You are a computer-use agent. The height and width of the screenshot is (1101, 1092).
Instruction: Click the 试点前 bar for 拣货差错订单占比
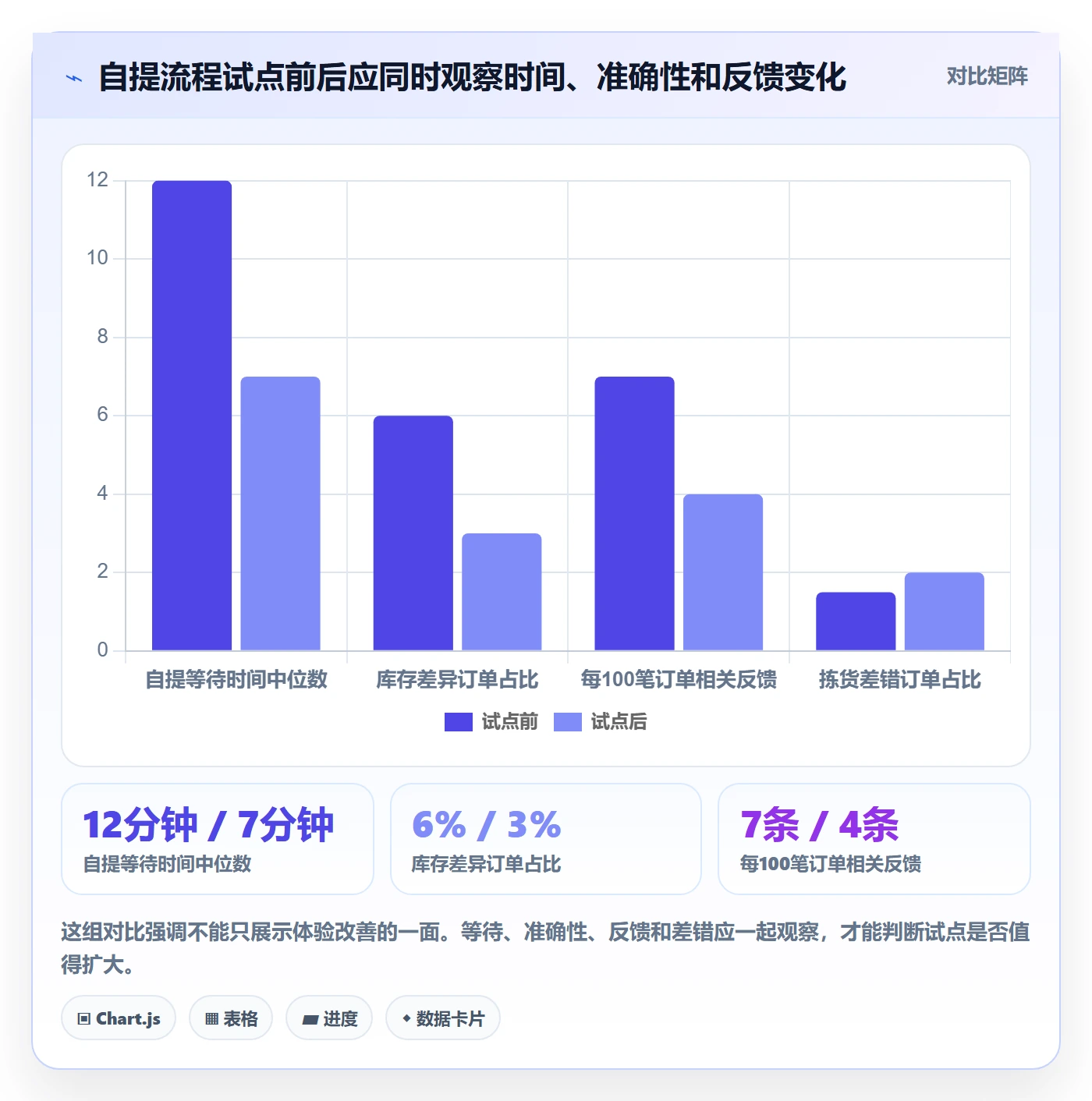pyautogui.click(x=856, y=621)
